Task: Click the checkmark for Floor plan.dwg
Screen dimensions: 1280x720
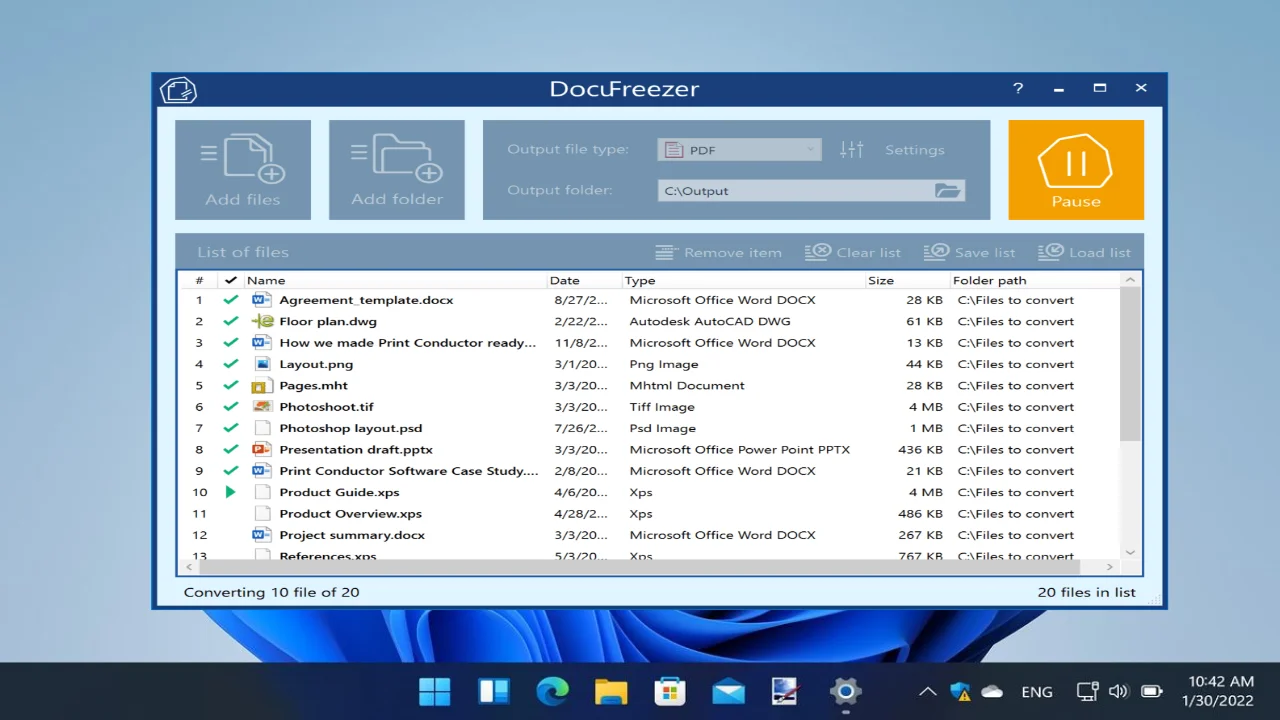Action: (231, 321)
